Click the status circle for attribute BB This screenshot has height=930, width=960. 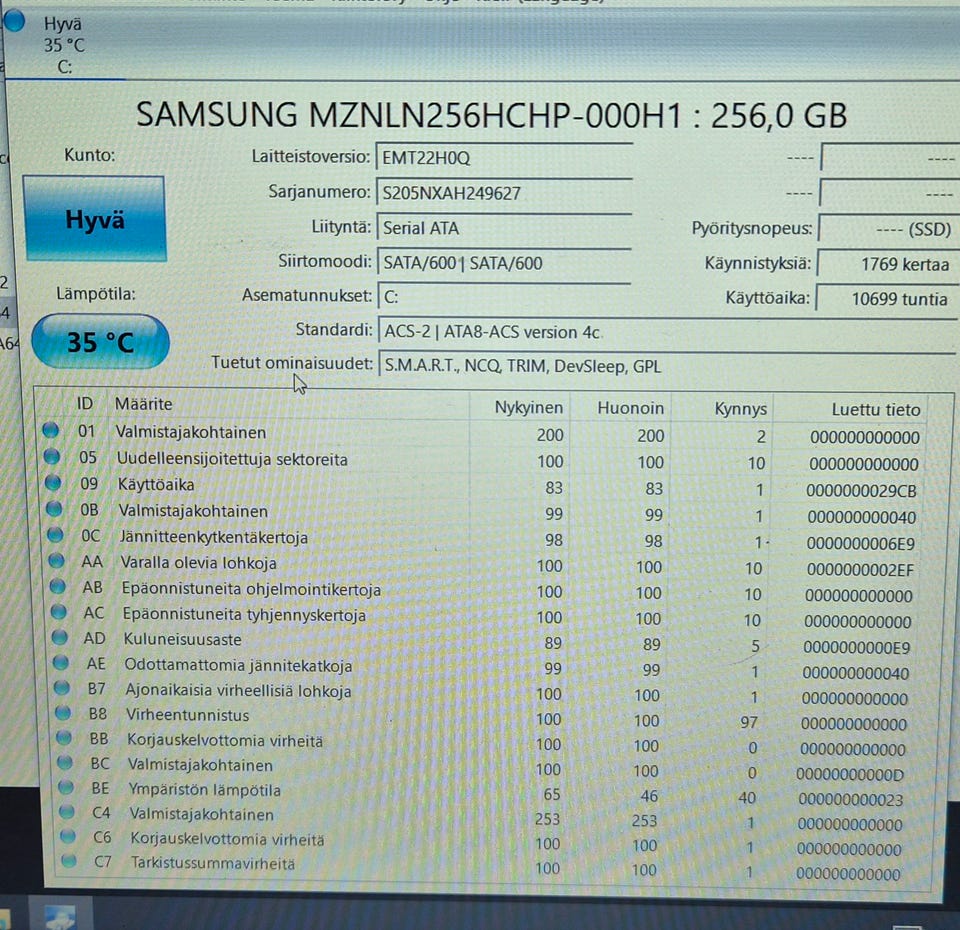[x=64, y=737]
